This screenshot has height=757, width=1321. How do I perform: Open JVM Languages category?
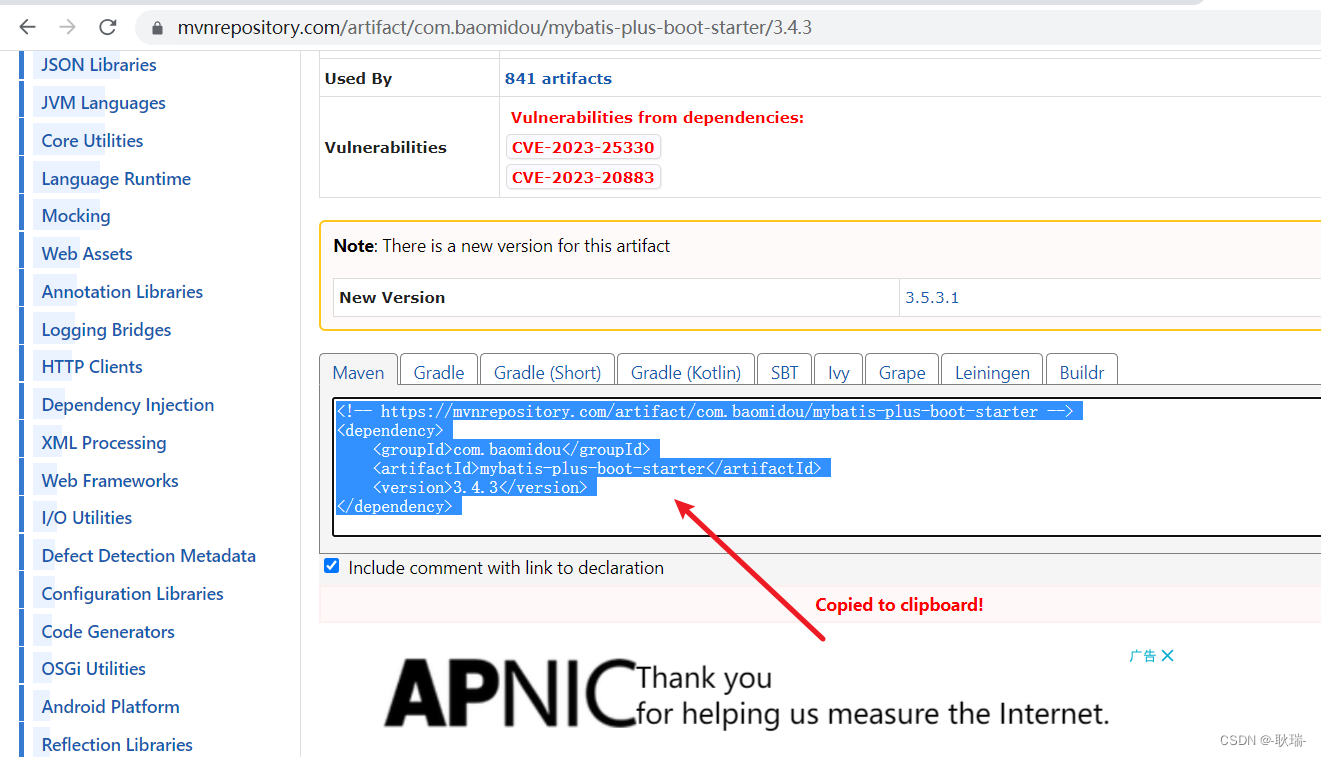click(x=104, y=103)
